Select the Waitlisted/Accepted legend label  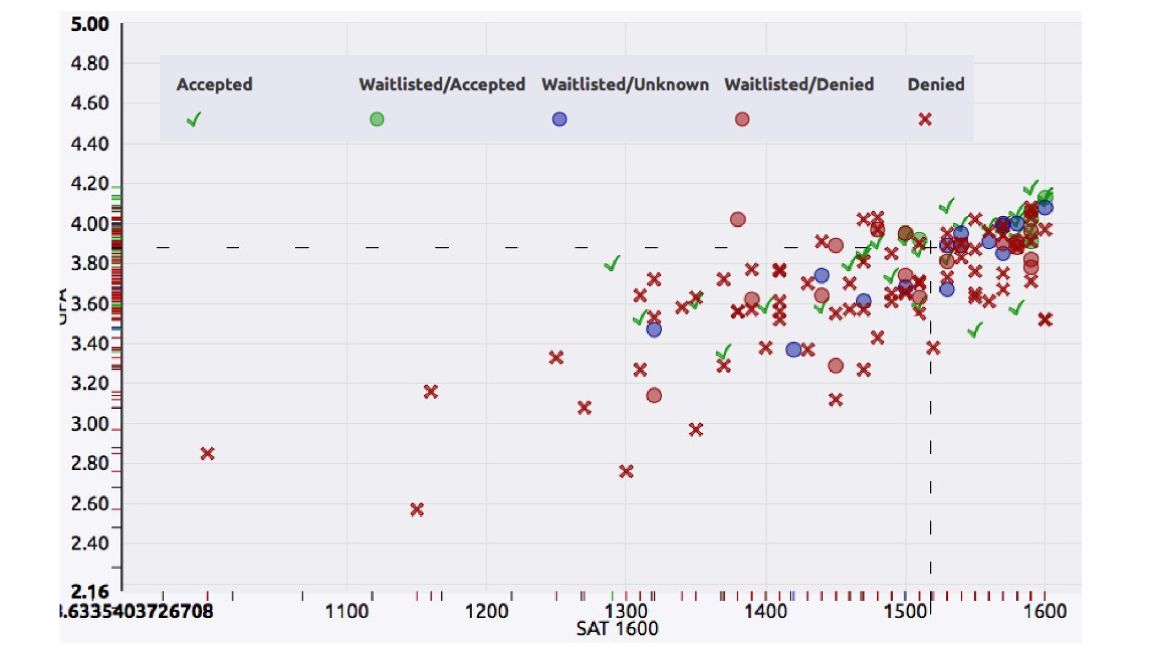click(x=442, y=84)
